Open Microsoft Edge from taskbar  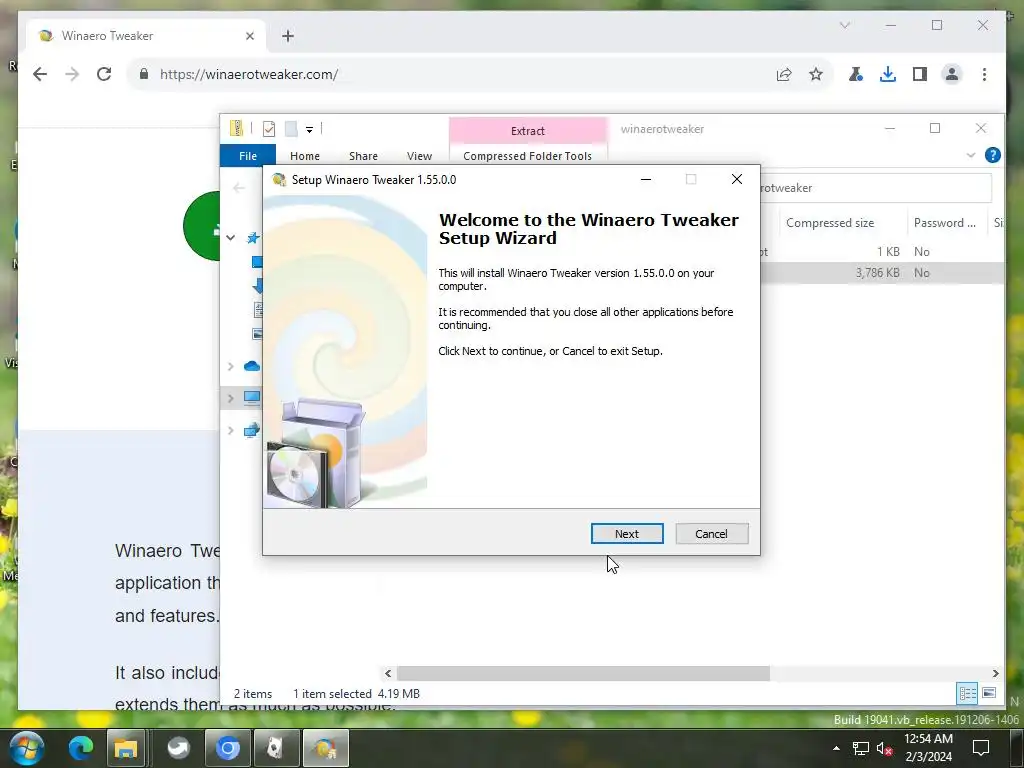81,748
